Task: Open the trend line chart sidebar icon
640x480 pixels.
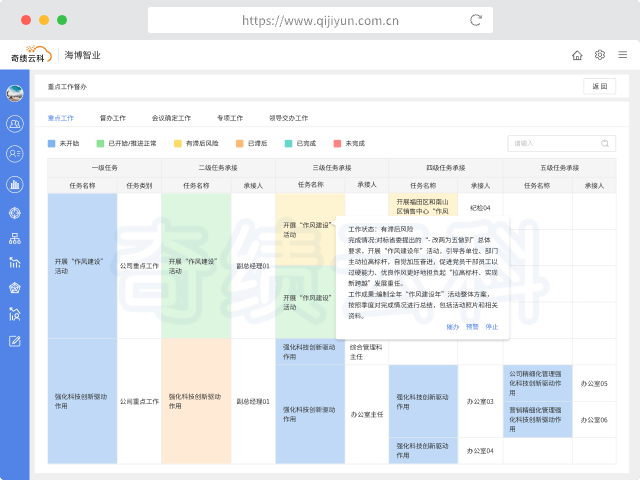Action: pos(15,263)
